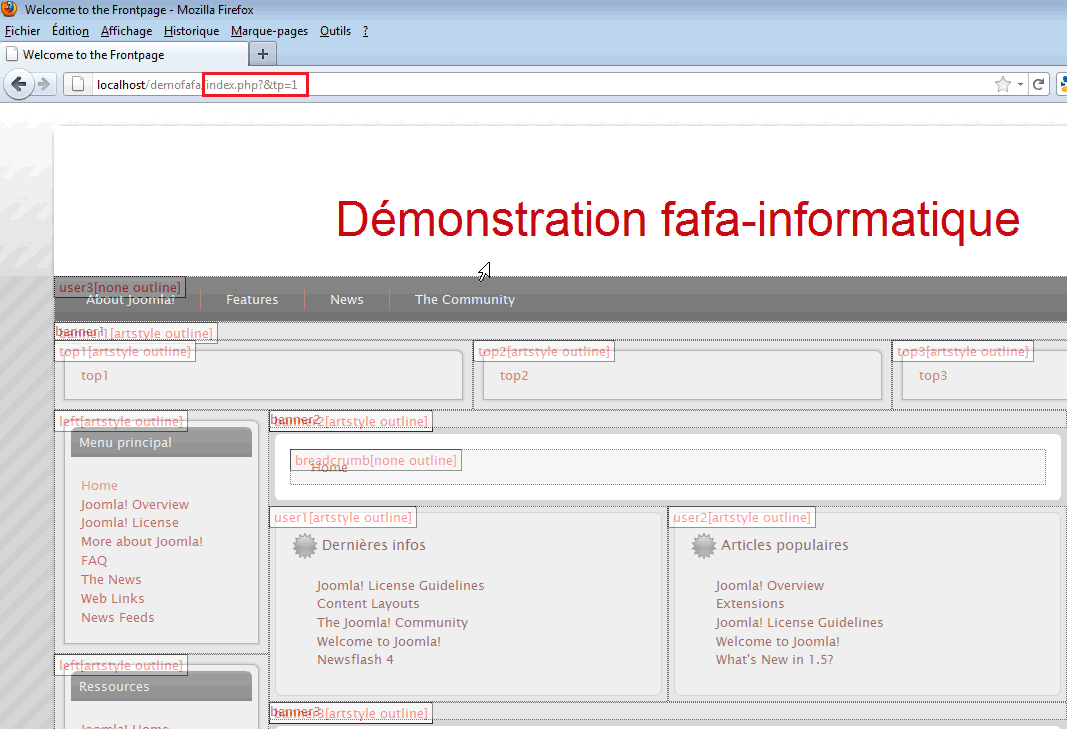Click the Firefox logo in title bar
The width and height of the screenshot is (1067, 729).
pyautogui.click(x=10, y=9)
